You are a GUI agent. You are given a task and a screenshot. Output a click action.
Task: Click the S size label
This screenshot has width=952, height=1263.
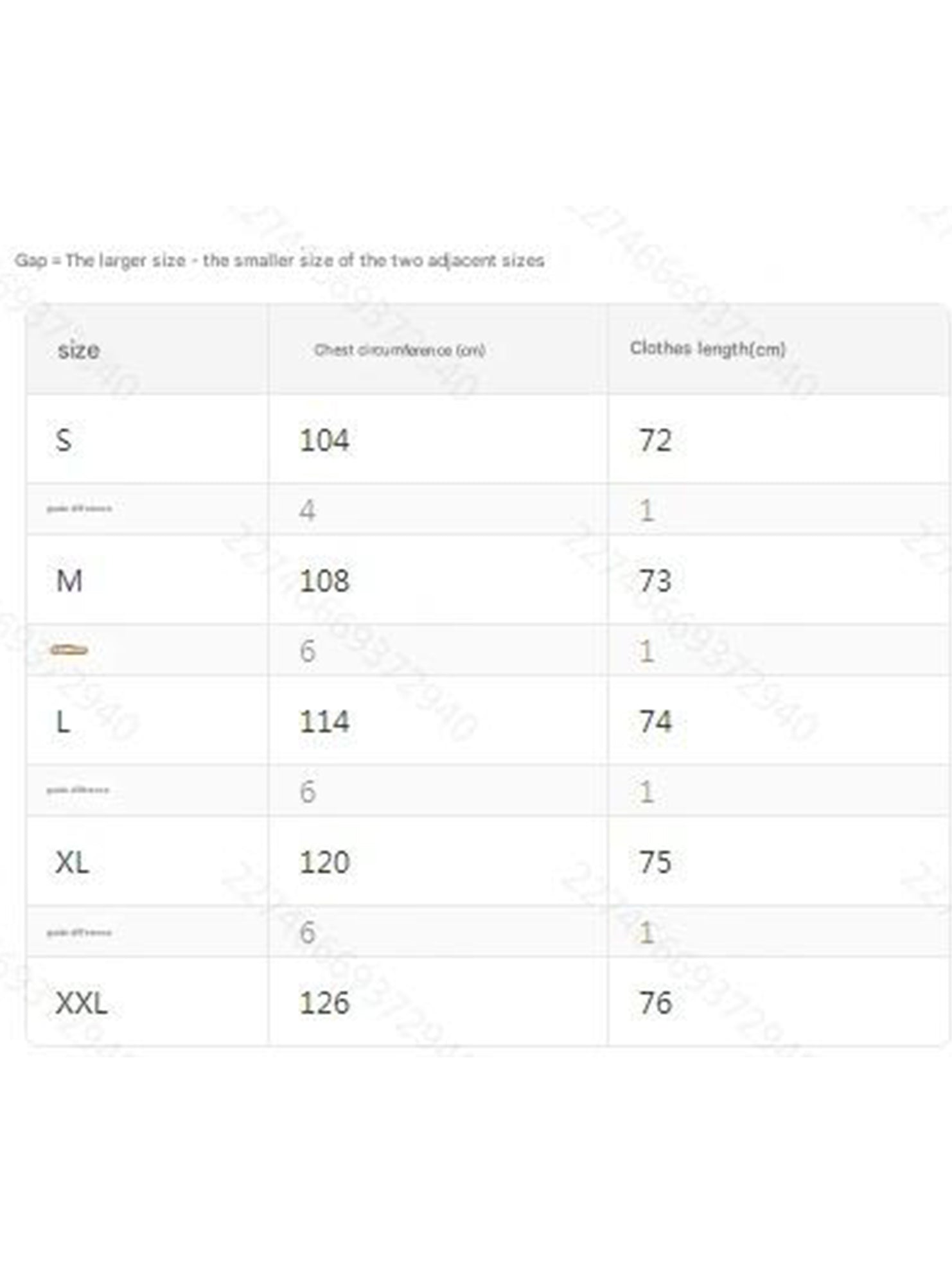coord(64,440)
